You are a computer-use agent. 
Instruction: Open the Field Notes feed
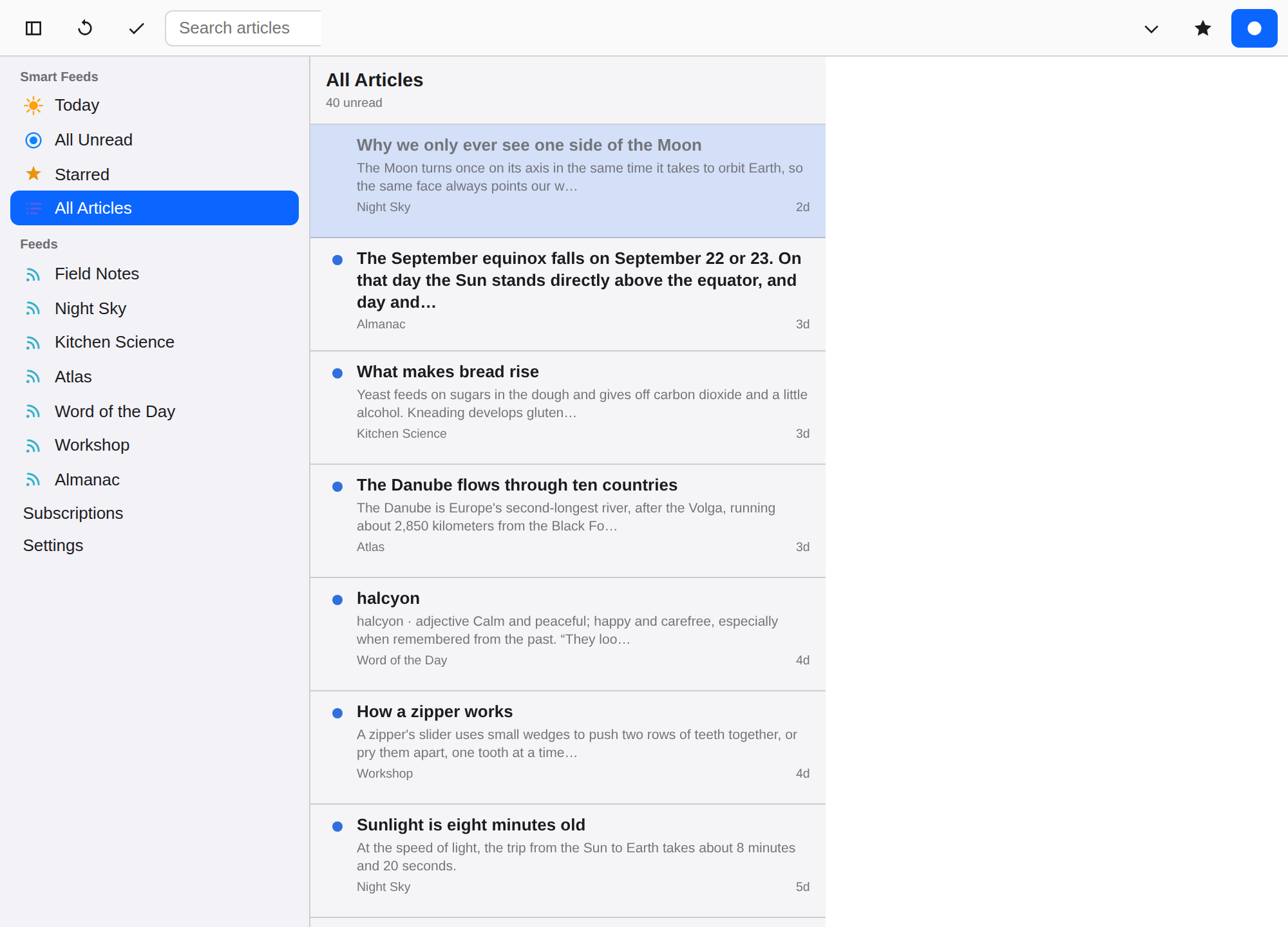click(155, 274)
